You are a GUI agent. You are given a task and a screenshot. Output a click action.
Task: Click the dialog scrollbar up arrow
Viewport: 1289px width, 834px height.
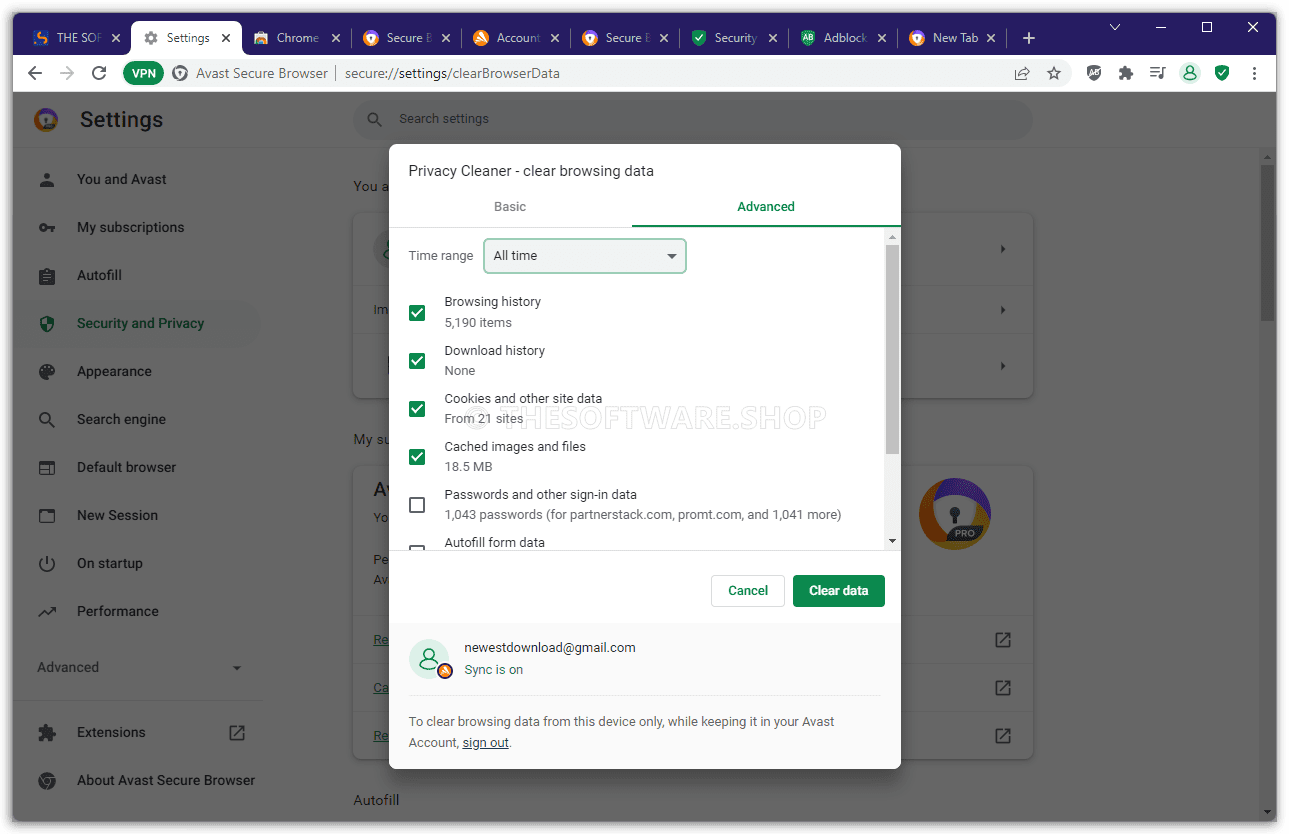[893, 237]
